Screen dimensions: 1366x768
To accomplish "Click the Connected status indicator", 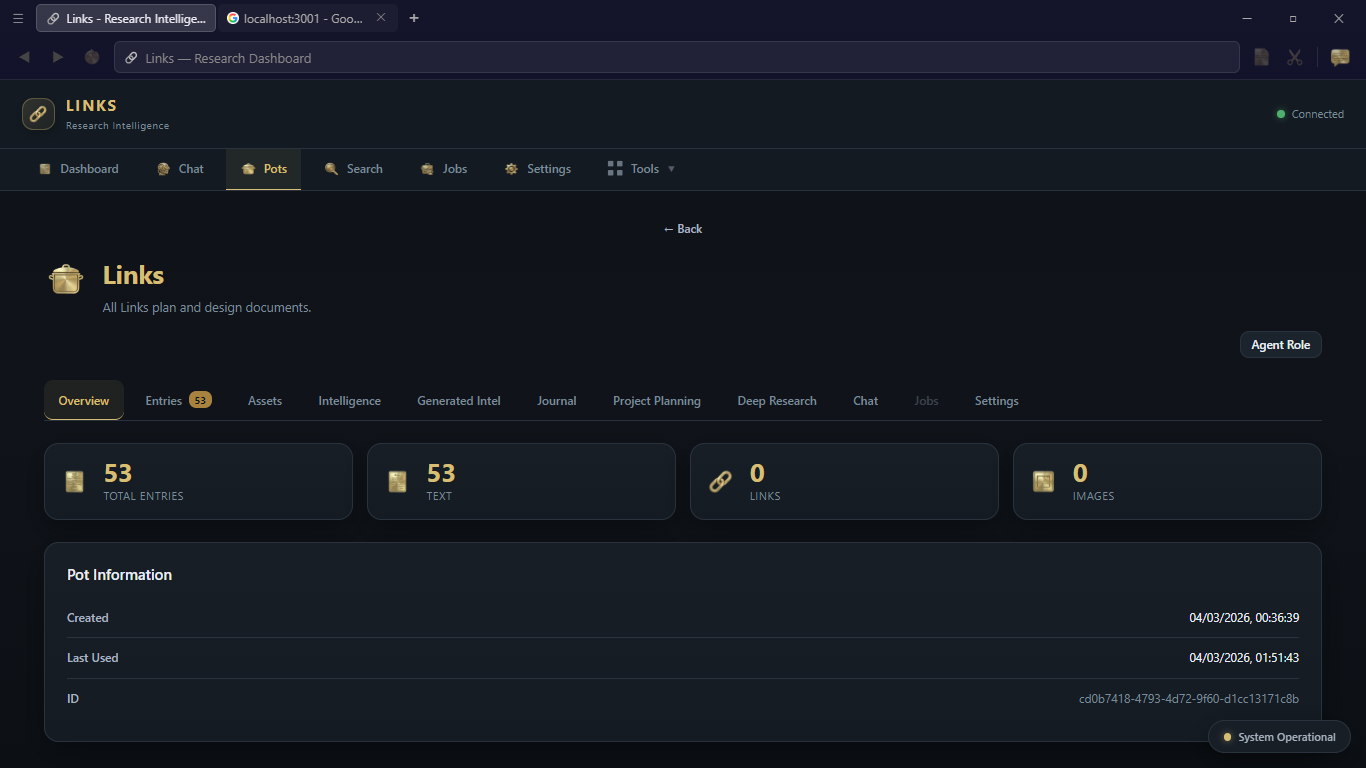I will coord(1311,114).
